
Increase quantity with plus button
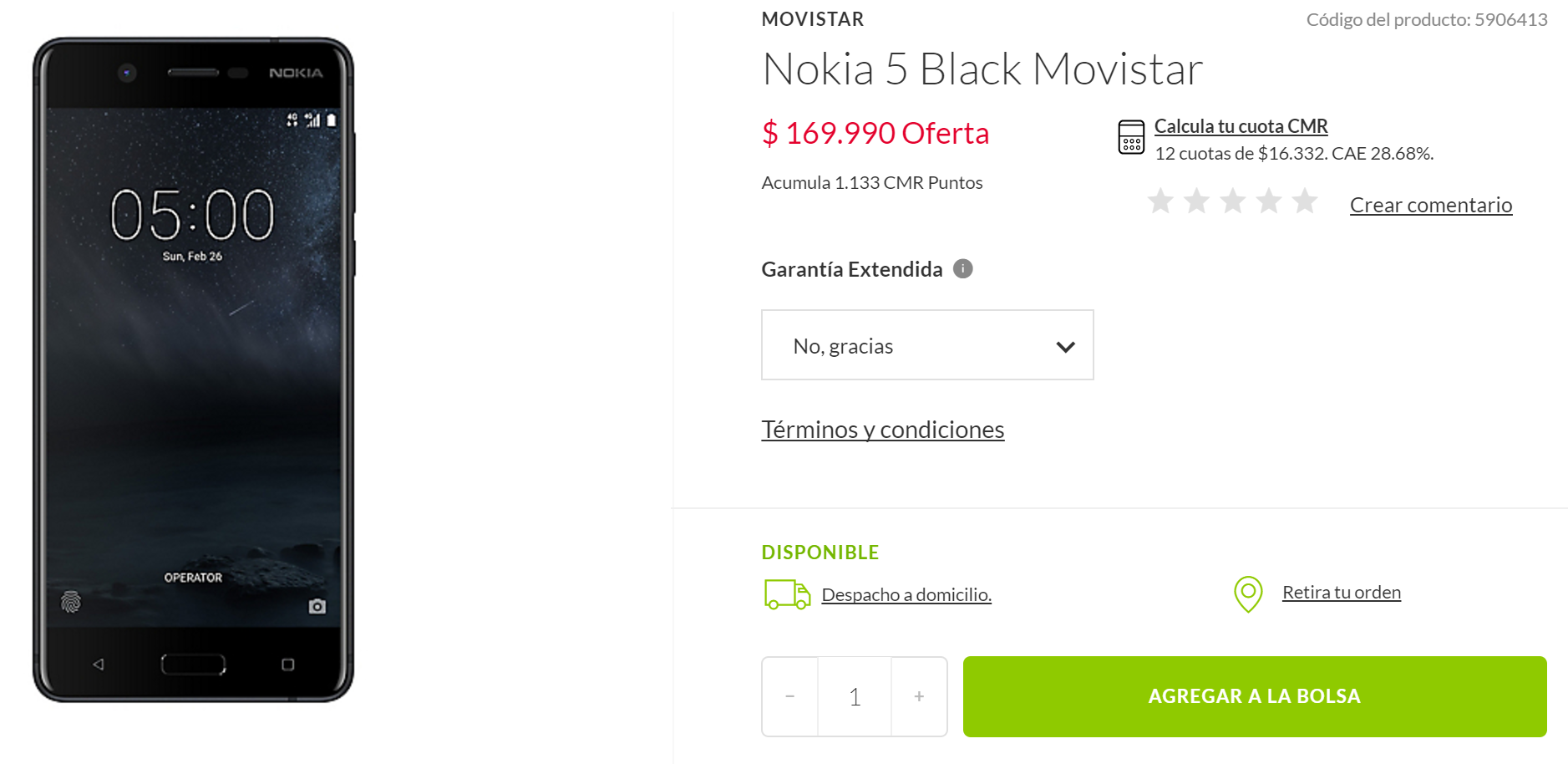[x=919, y=696]
